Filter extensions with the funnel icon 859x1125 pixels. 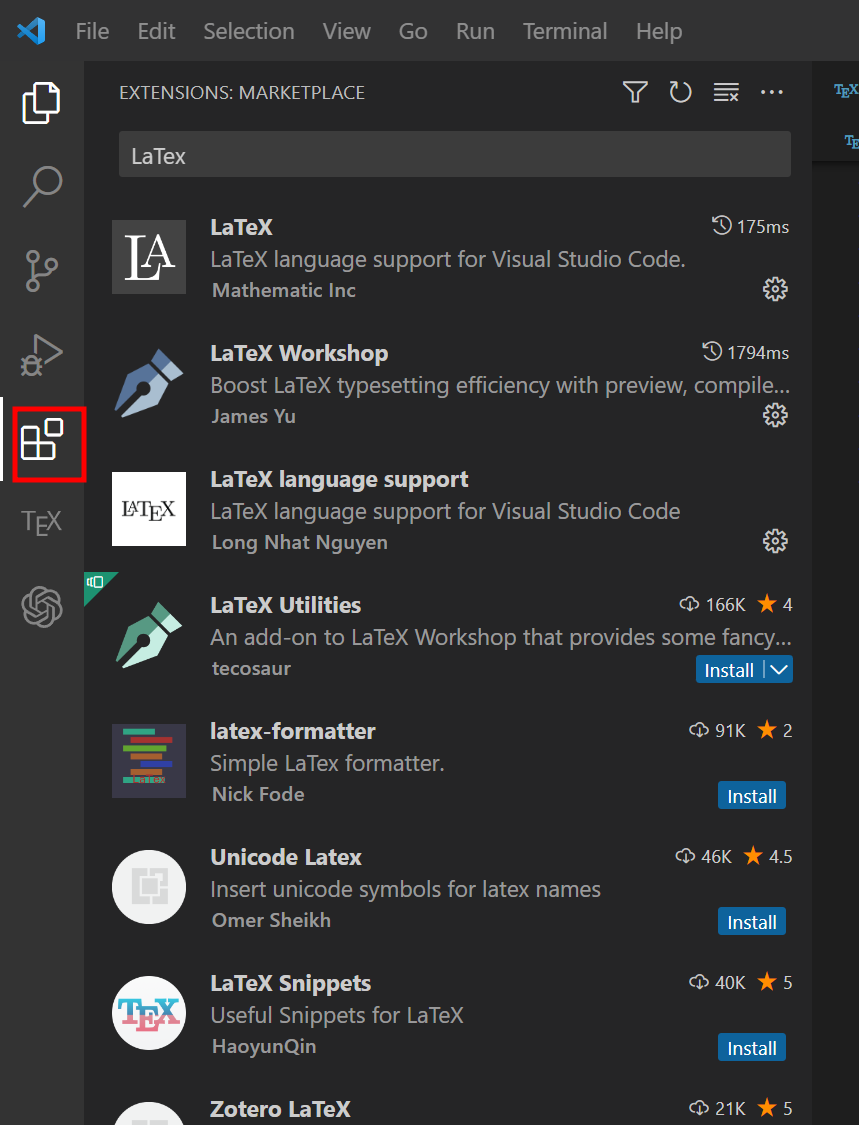pos(635,92)
